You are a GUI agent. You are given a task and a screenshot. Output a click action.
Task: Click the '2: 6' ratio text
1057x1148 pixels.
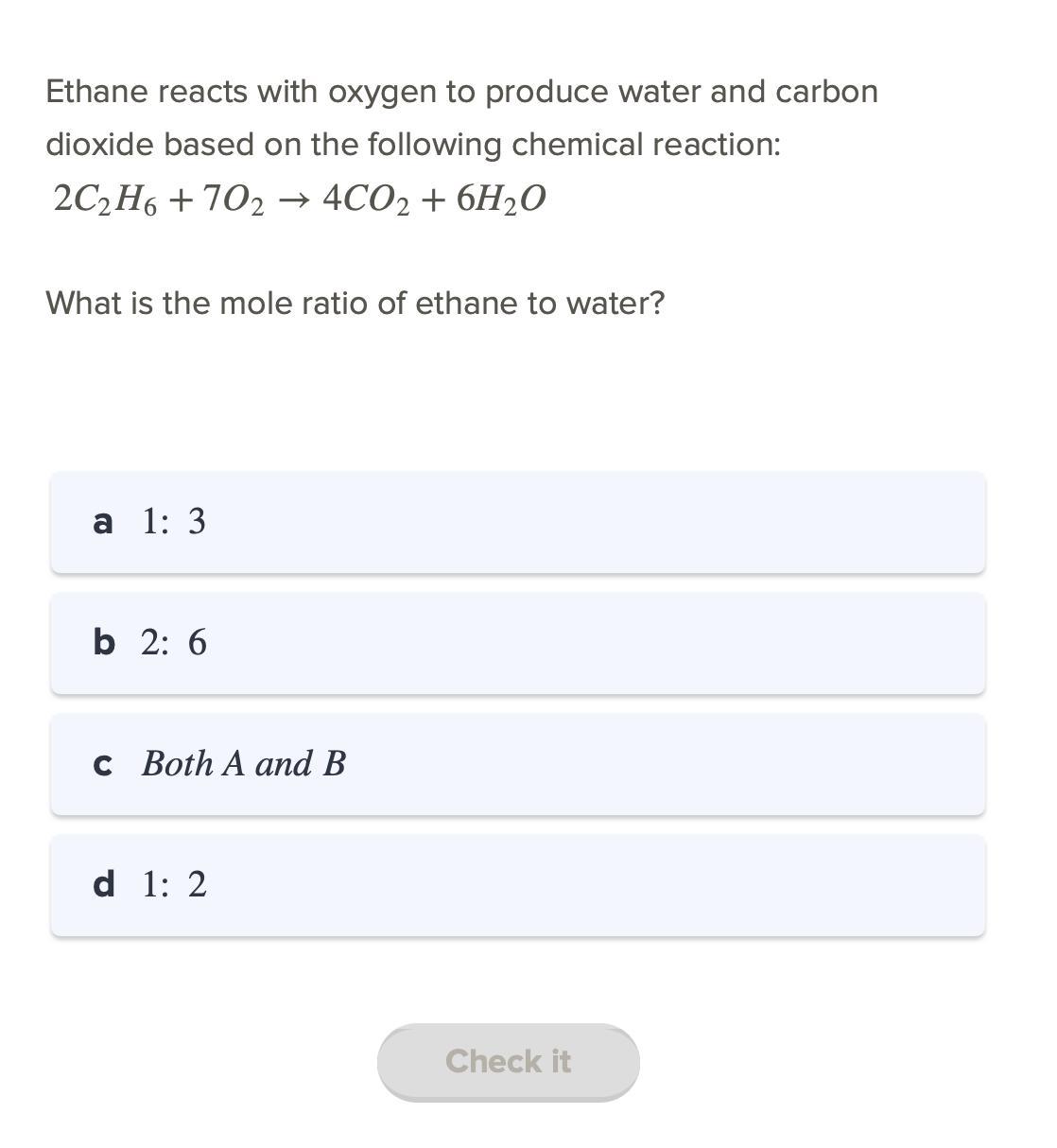(174, 643)
